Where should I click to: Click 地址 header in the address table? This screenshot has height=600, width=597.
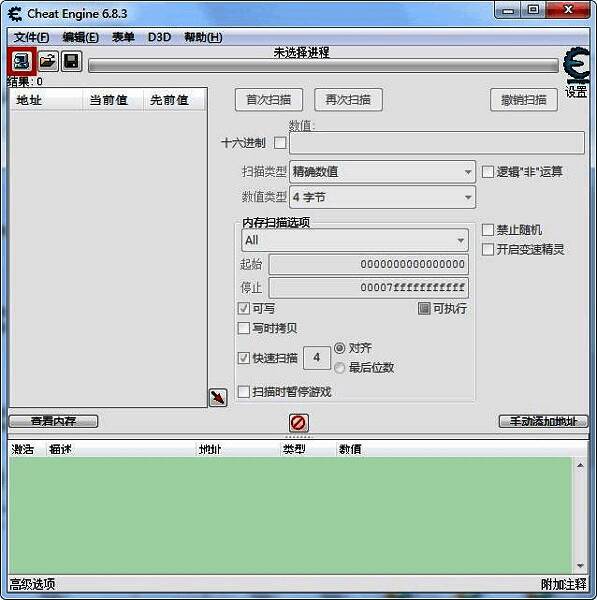tap(238, 449)
